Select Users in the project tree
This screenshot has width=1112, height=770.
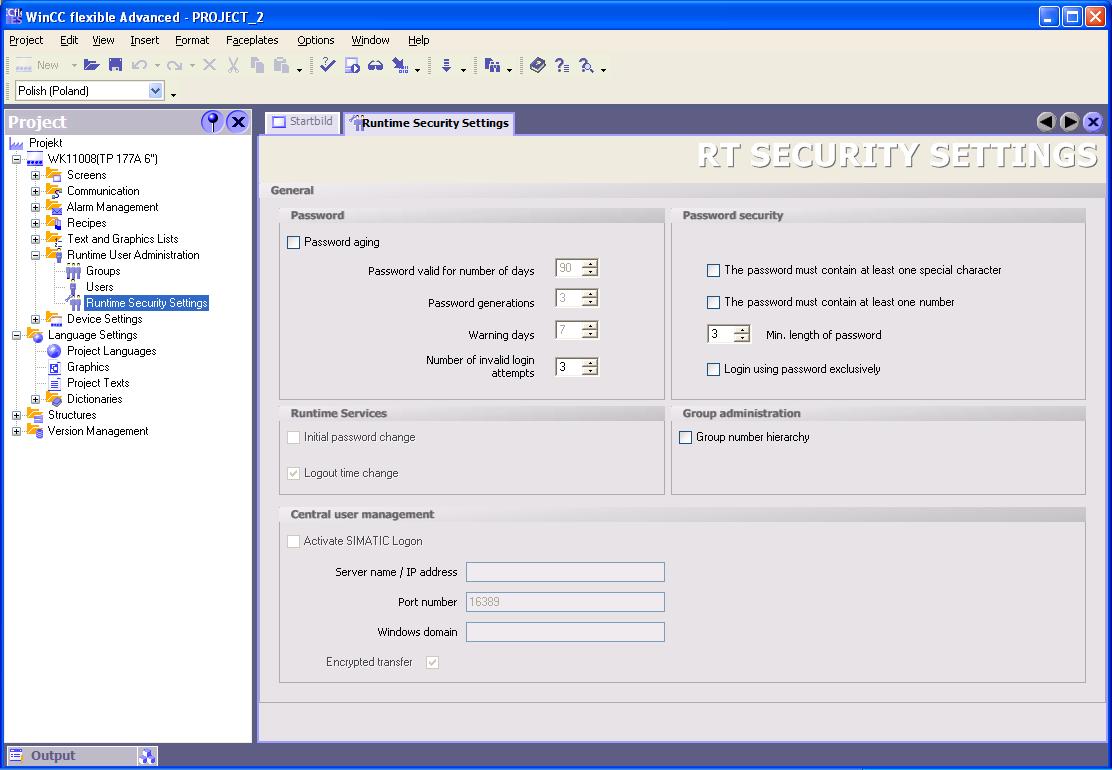99,287
